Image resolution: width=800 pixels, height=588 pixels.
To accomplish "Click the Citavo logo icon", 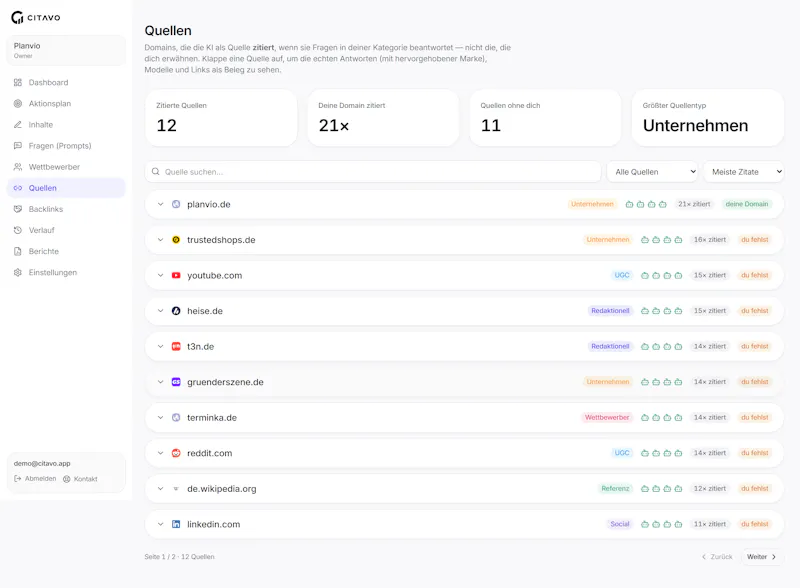I will 17,17.
